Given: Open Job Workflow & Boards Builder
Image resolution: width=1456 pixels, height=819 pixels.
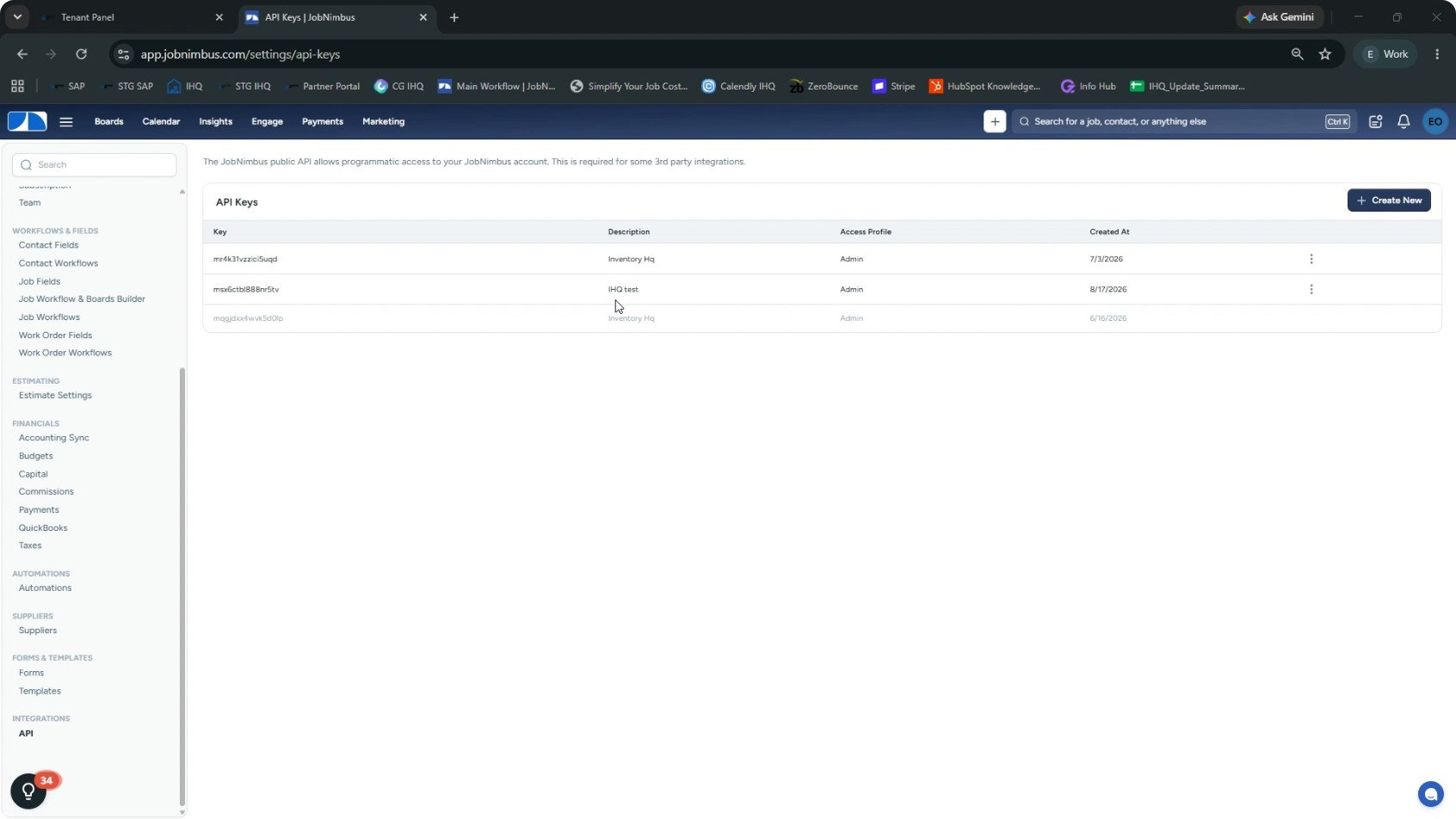Looking at the screenshot, I should (x=82, y=299).
